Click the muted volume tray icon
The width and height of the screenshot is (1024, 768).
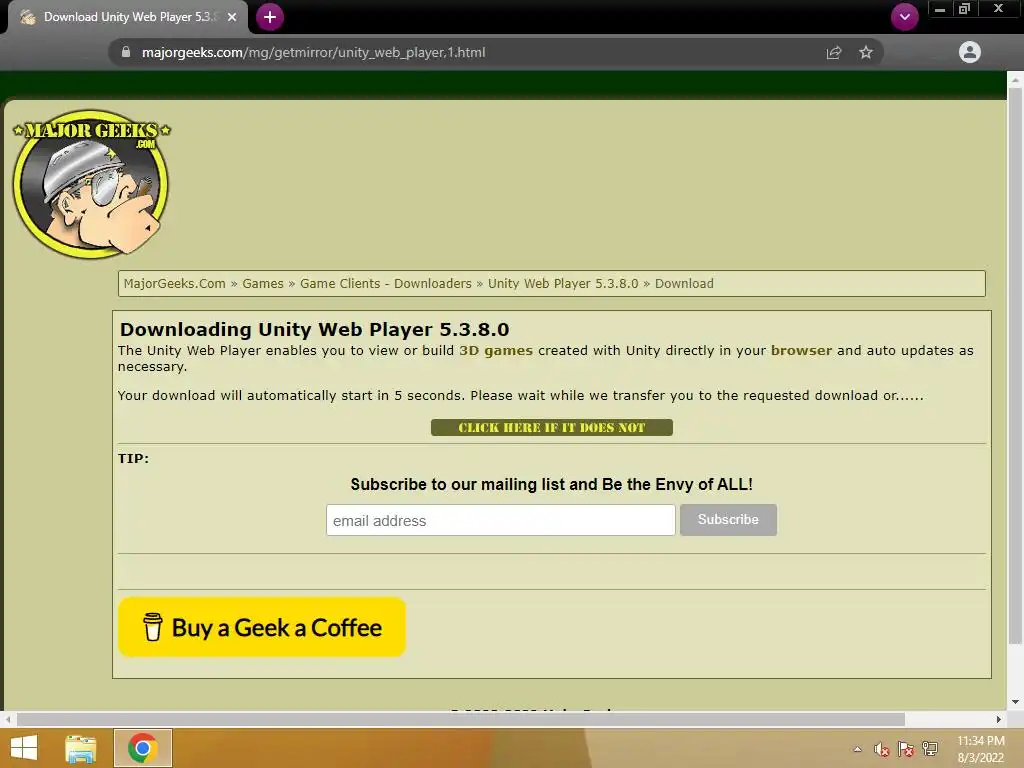point(882,749)
